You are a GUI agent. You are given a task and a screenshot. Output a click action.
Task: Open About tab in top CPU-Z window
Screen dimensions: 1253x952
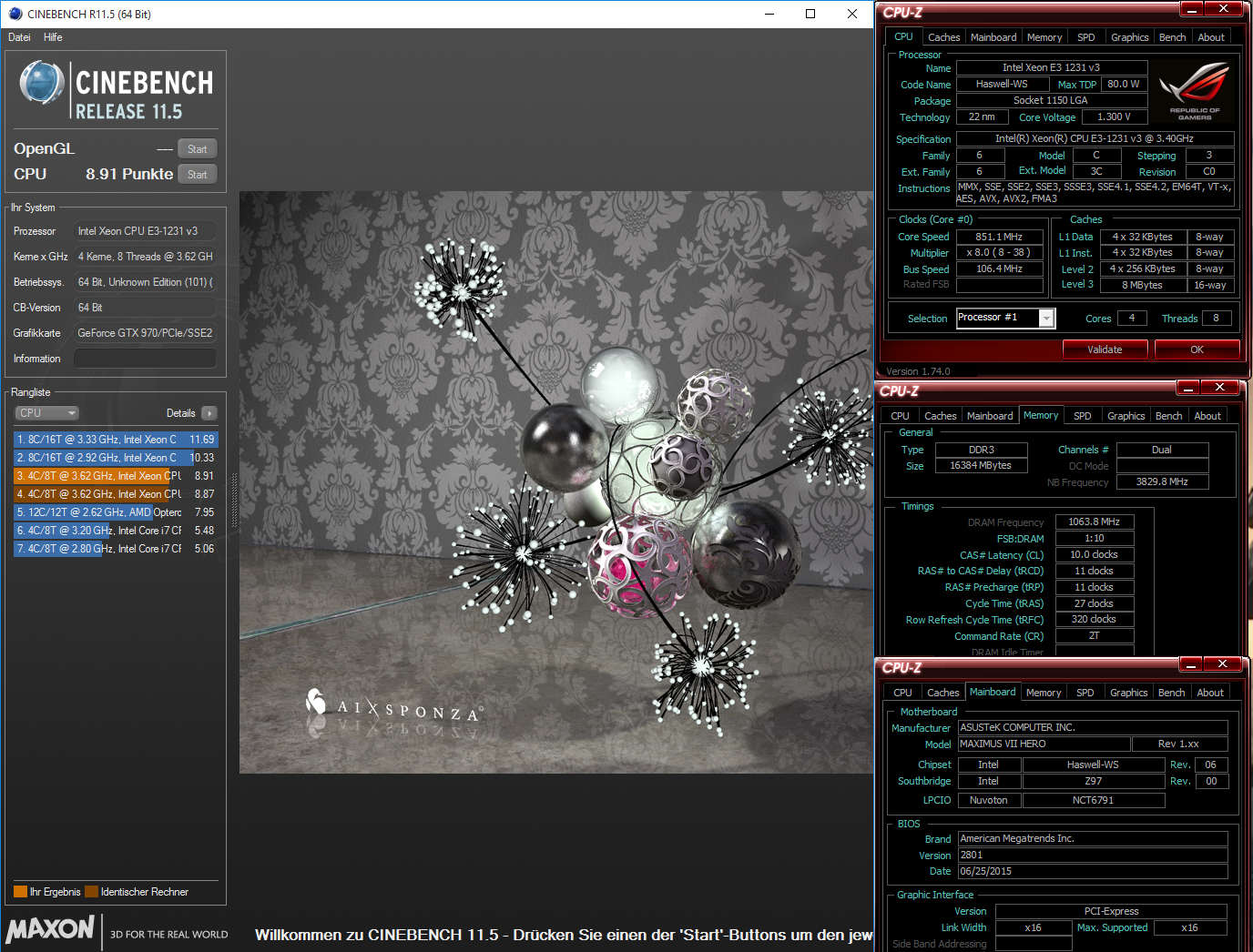[1211, 37]
